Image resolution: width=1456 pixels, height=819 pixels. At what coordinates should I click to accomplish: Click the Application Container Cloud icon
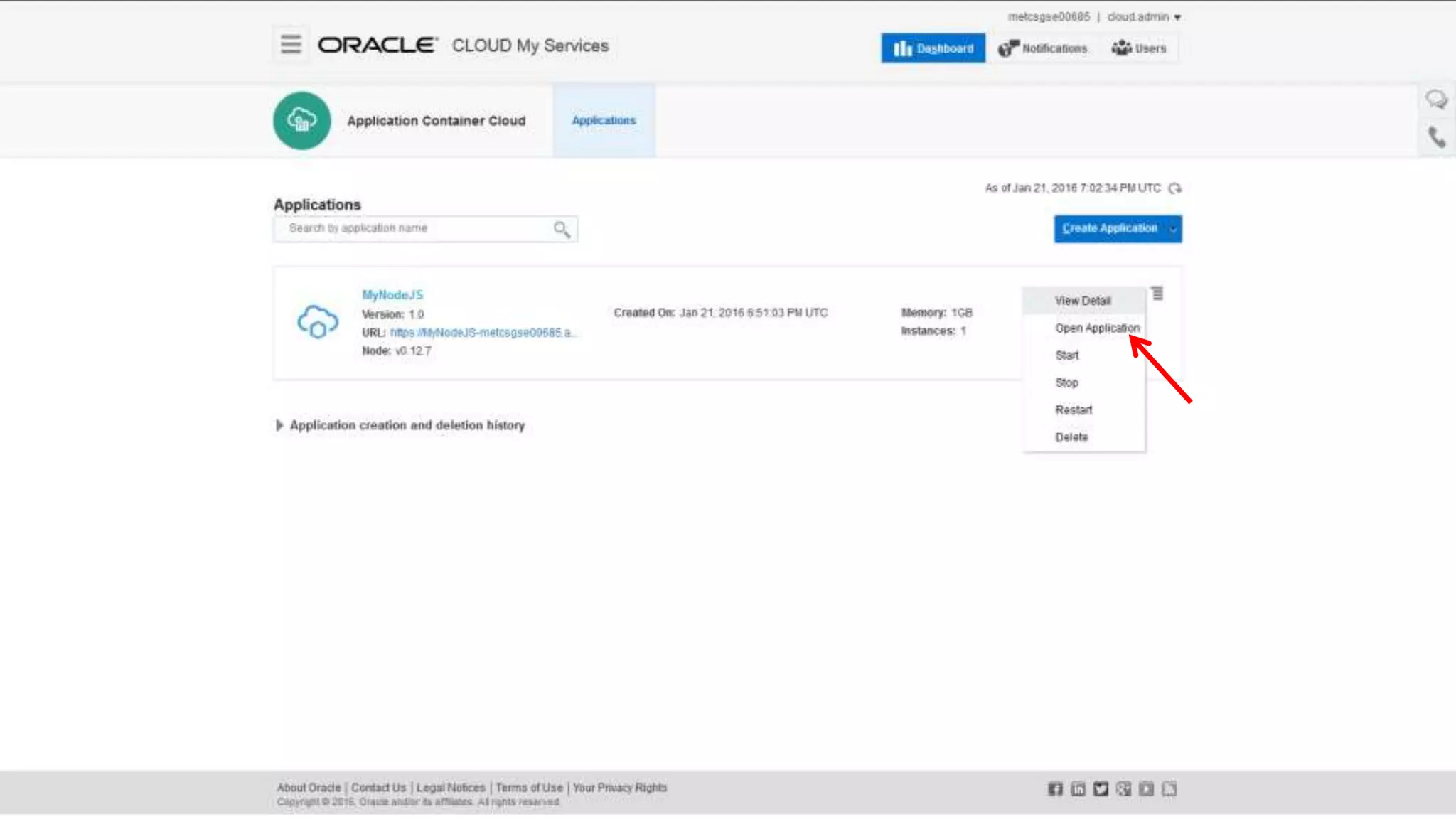(301, 121)
